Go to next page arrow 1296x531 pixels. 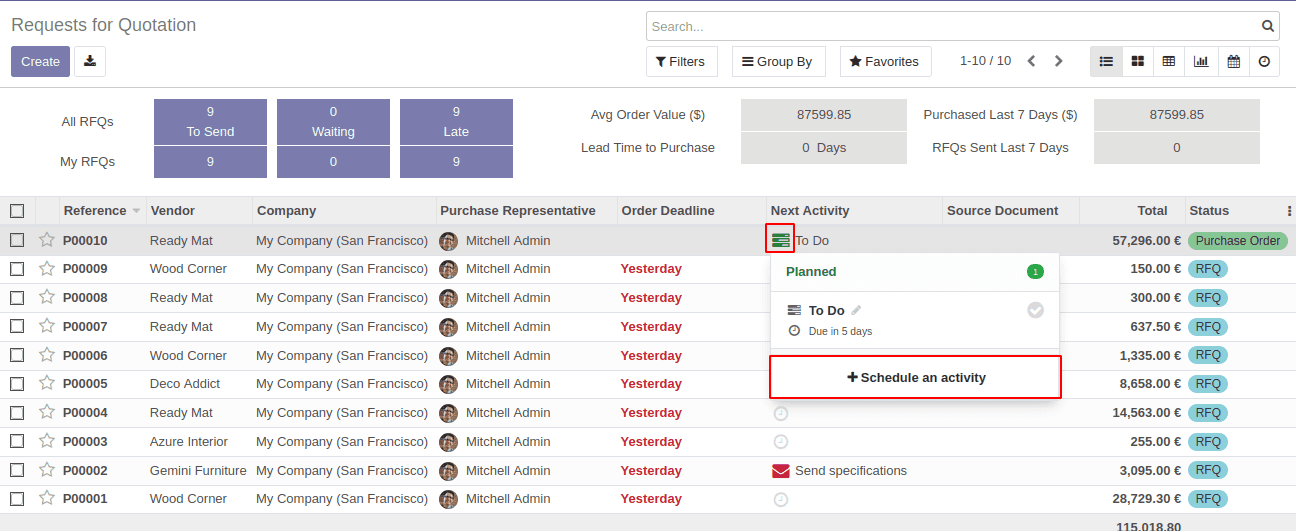pos(1059,61)
